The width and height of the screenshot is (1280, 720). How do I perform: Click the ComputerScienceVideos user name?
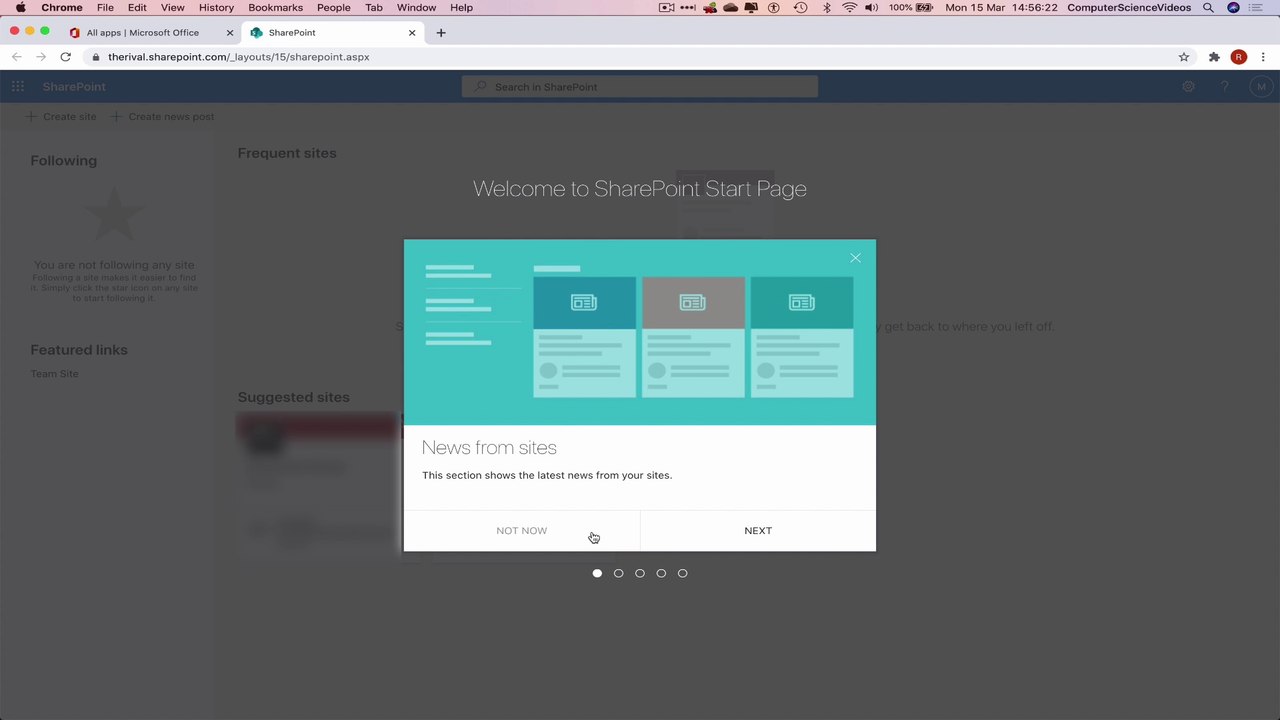(1129, 7)
